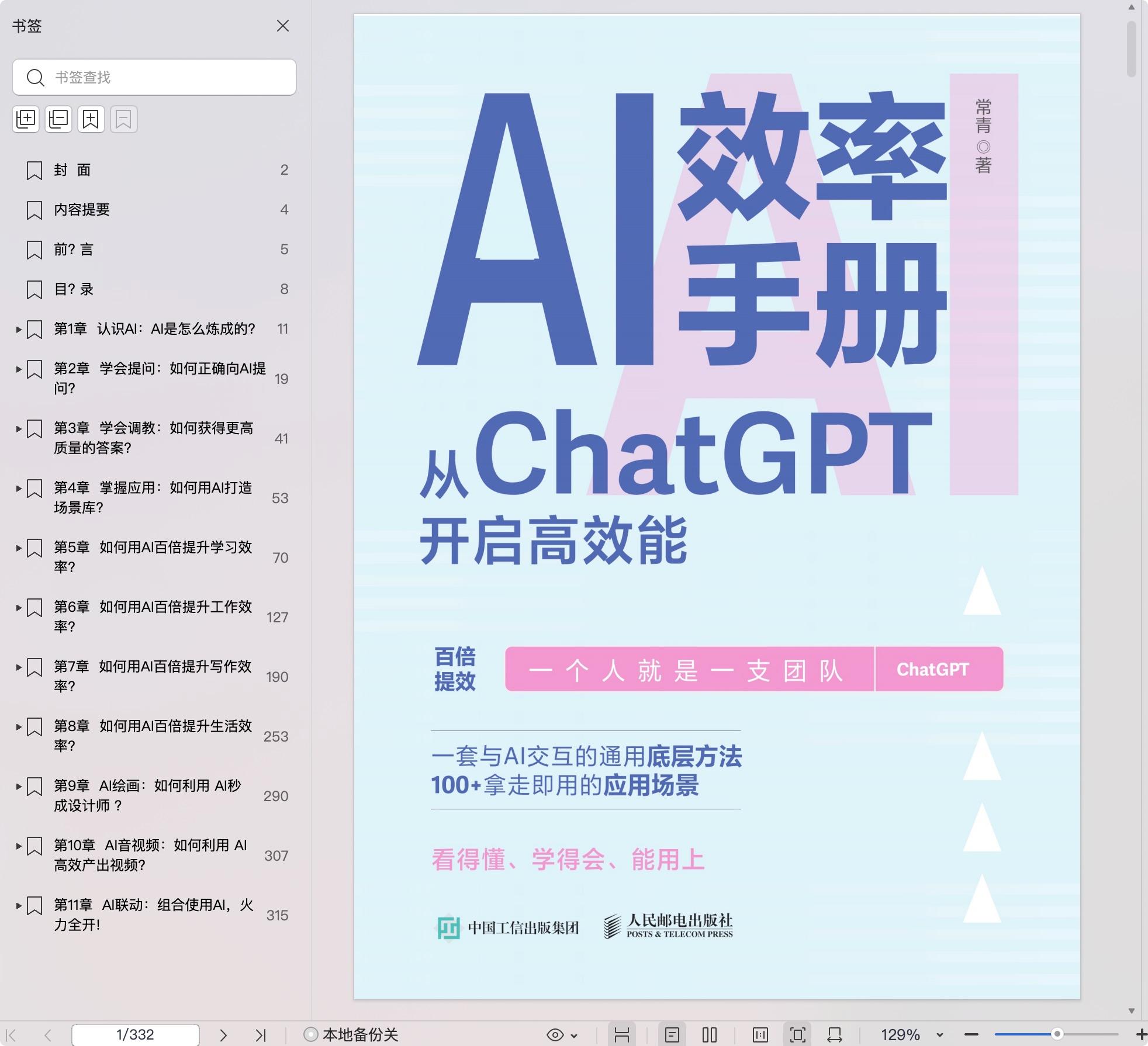1148x1046 pixels.
Task: Go to 第6章 提升工作效率 chapter
Action: tap(153, 616)
